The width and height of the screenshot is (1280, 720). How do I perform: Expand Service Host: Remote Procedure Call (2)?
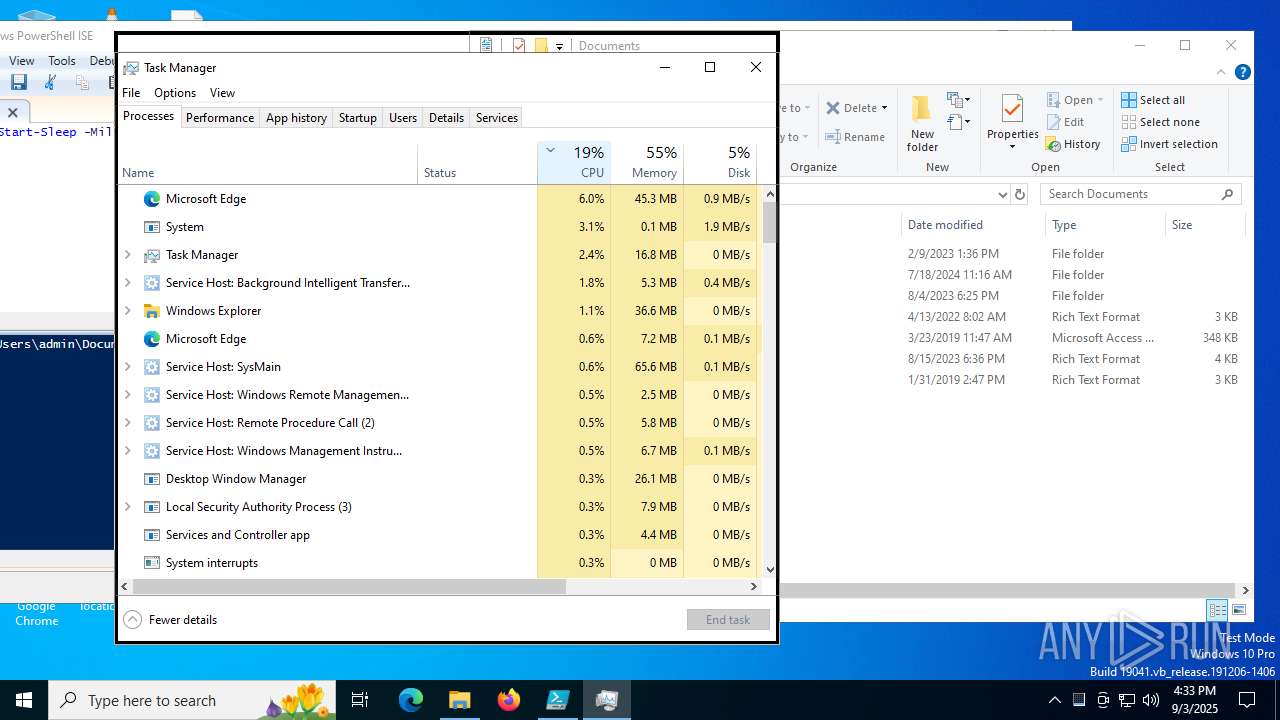pos(127,423)
